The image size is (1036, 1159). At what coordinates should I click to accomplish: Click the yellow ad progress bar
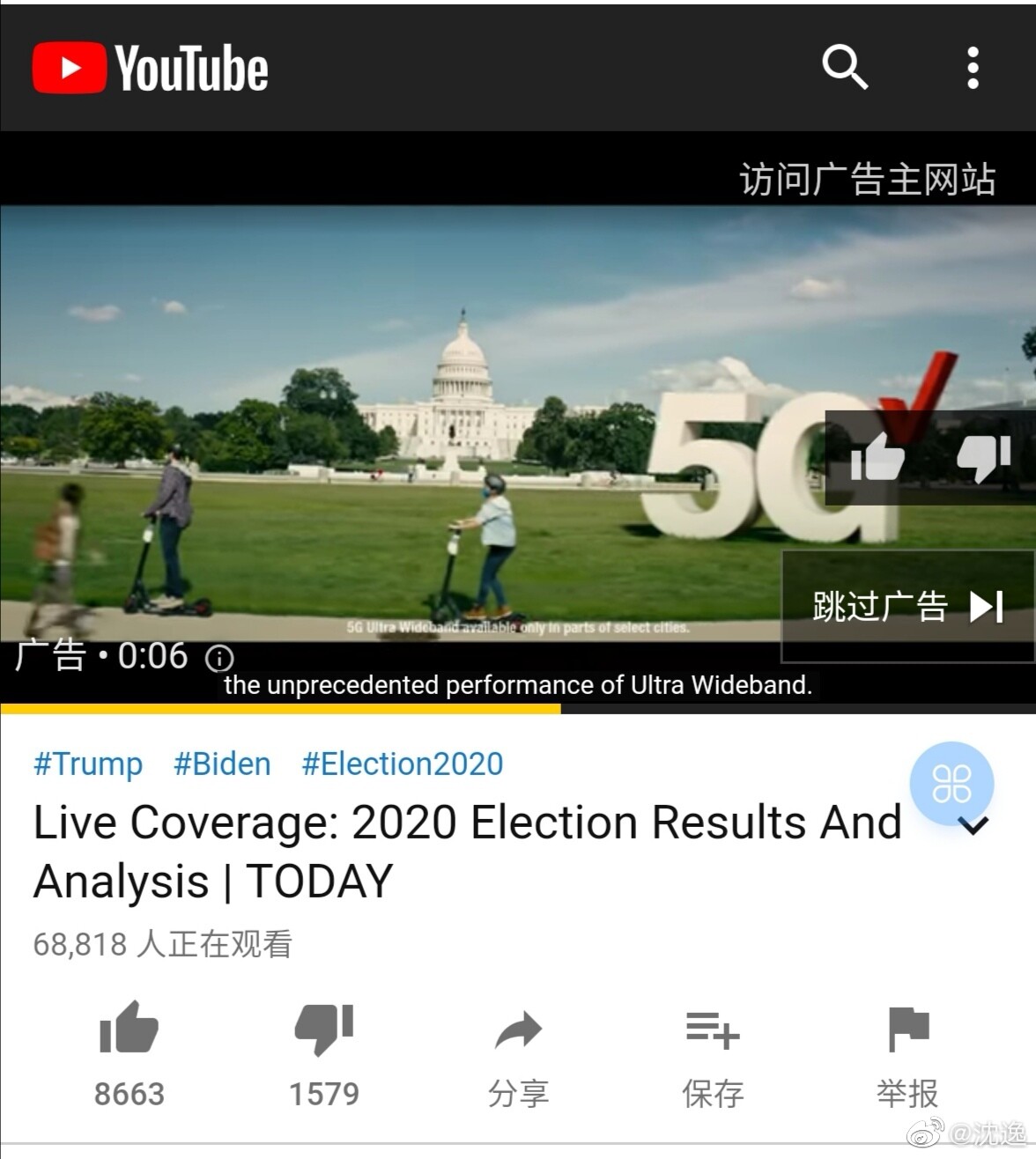(x=280, y=707)
